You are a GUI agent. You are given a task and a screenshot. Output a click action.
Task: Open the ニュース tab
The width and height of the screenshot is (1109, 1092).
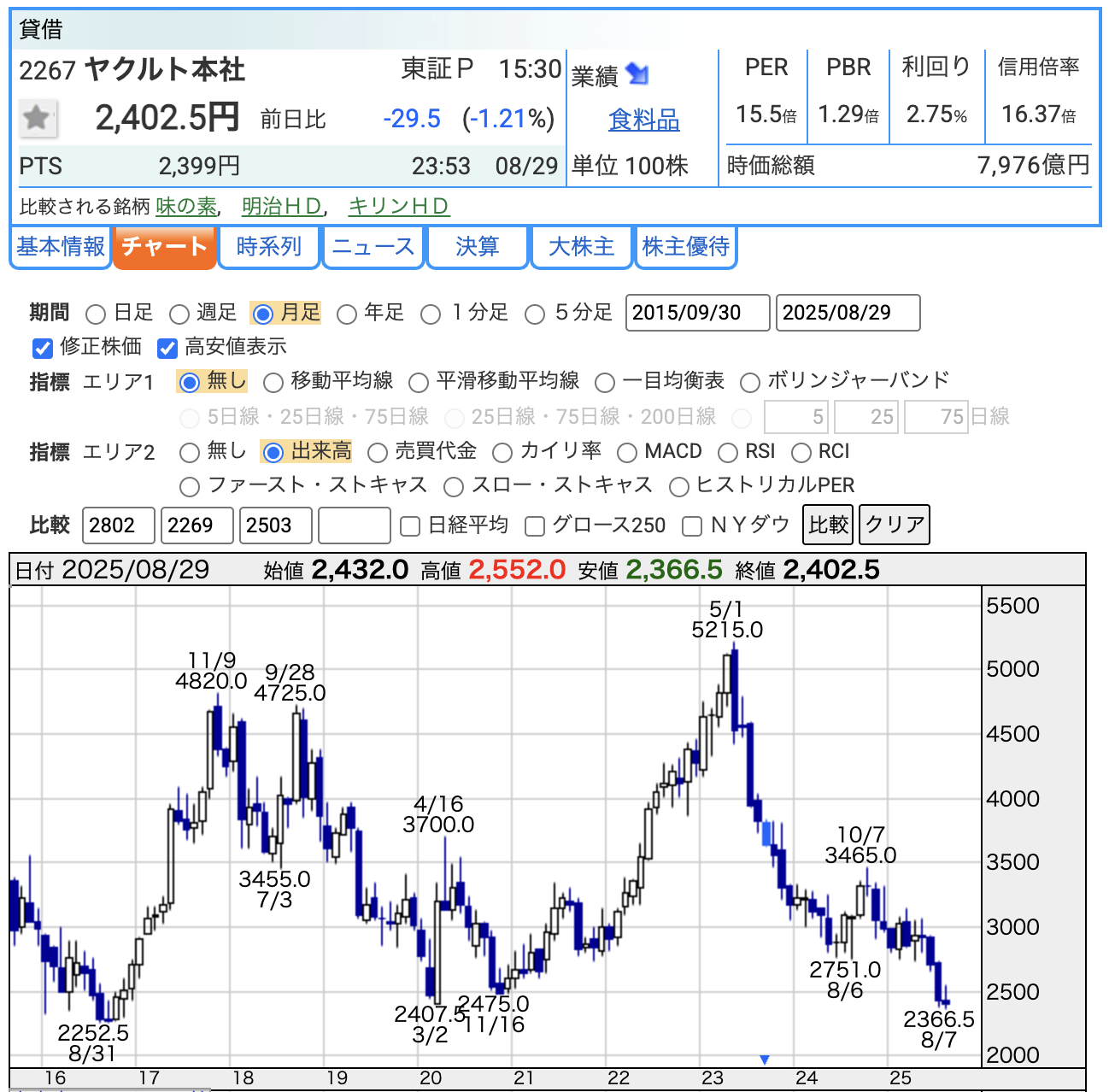[373, 247]
